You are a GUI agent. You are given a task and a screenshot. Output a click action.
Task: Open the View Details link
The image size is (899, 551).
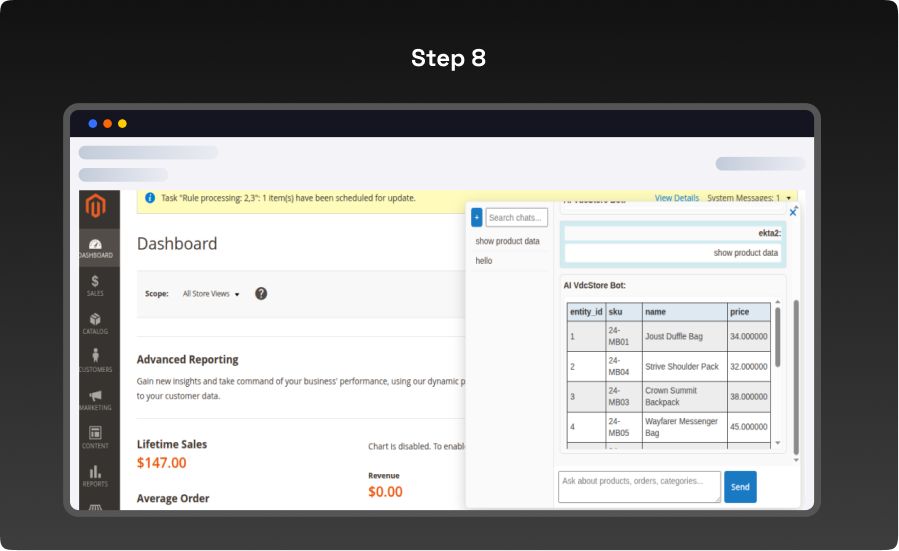coord(677,198)
